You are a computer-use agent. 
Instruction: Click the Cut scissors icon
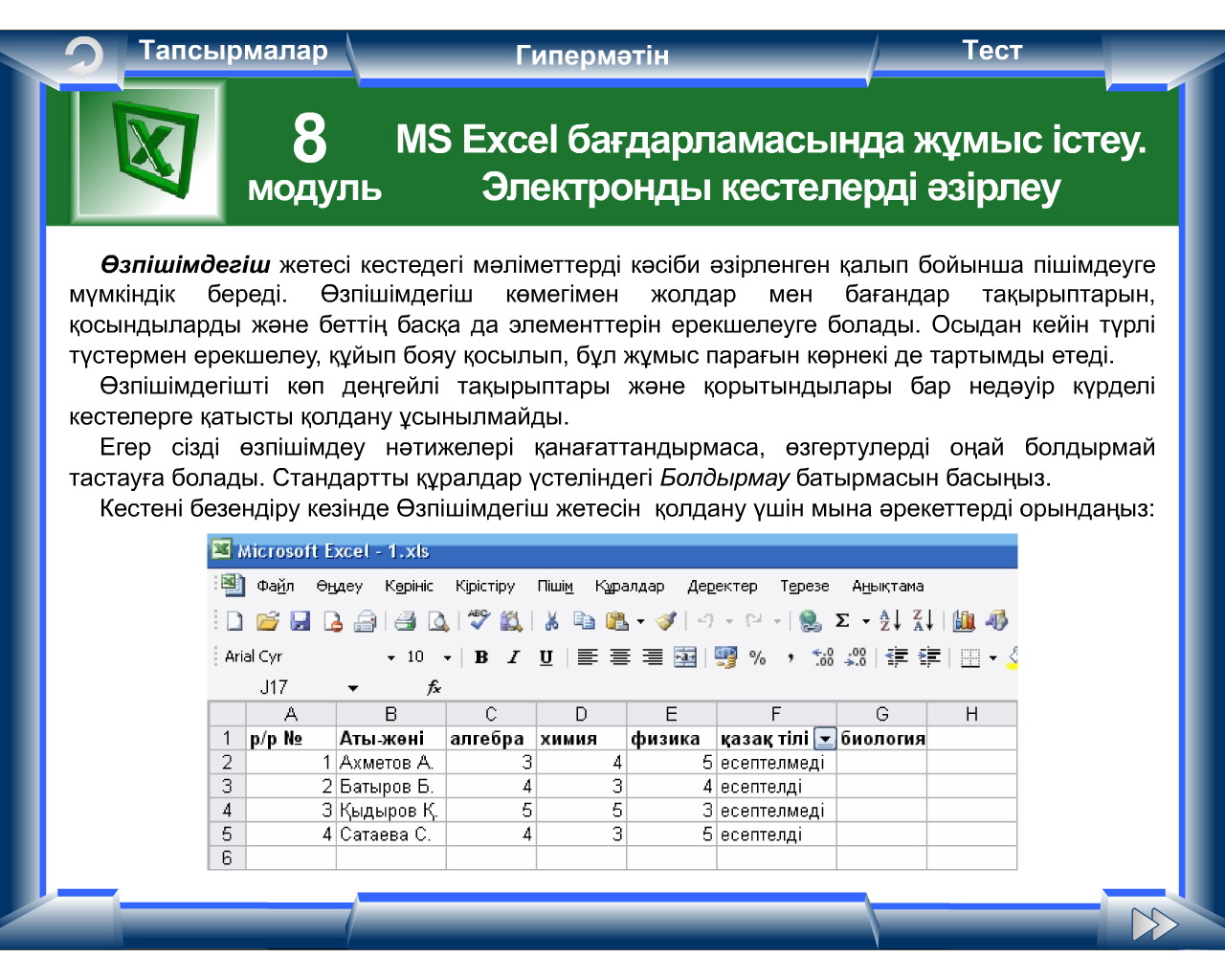click(x=551, y=621)
